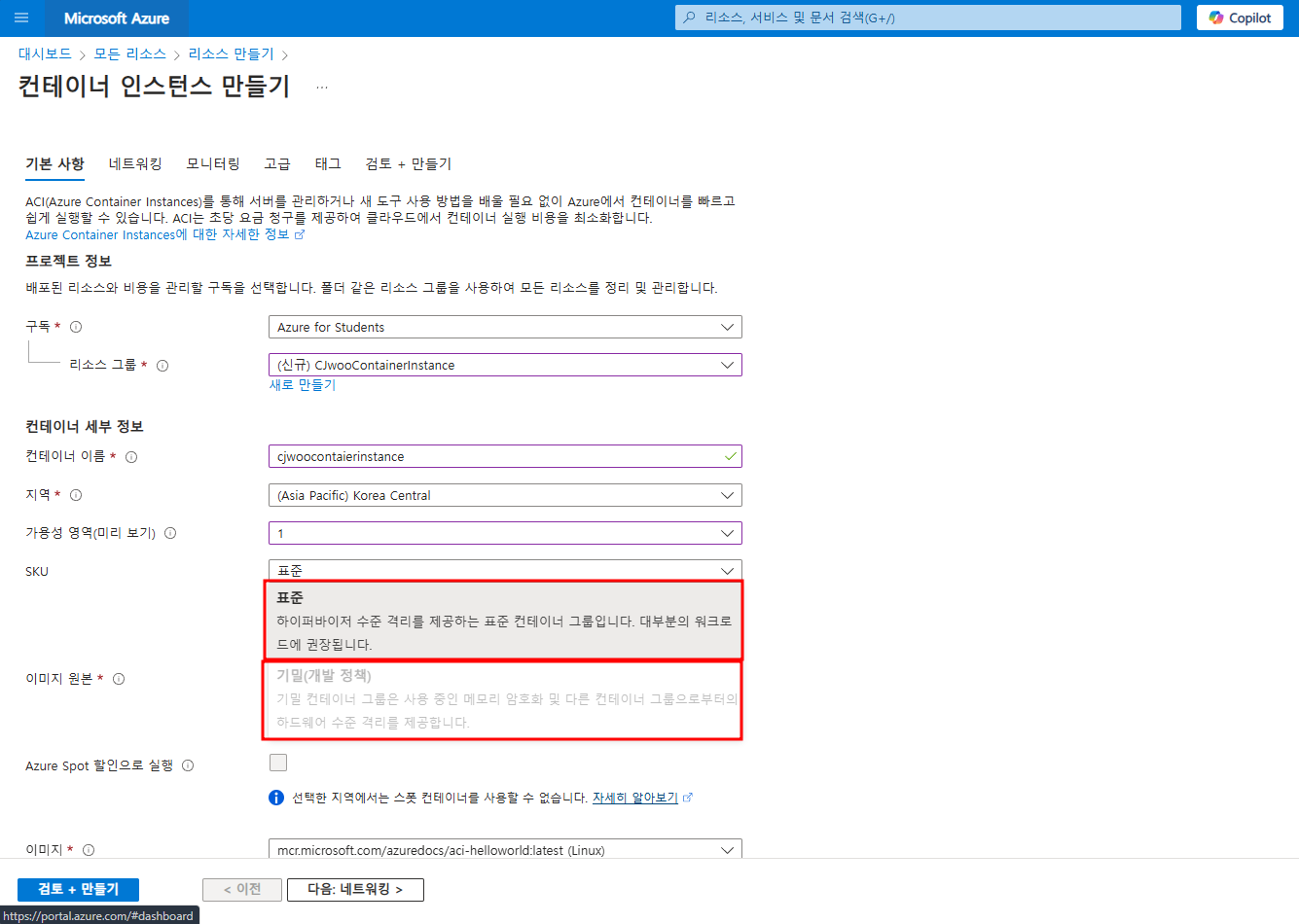Navigate to 모든 리소스 breadcrumb
This screenshot has height=924, width=1299.
129,53
